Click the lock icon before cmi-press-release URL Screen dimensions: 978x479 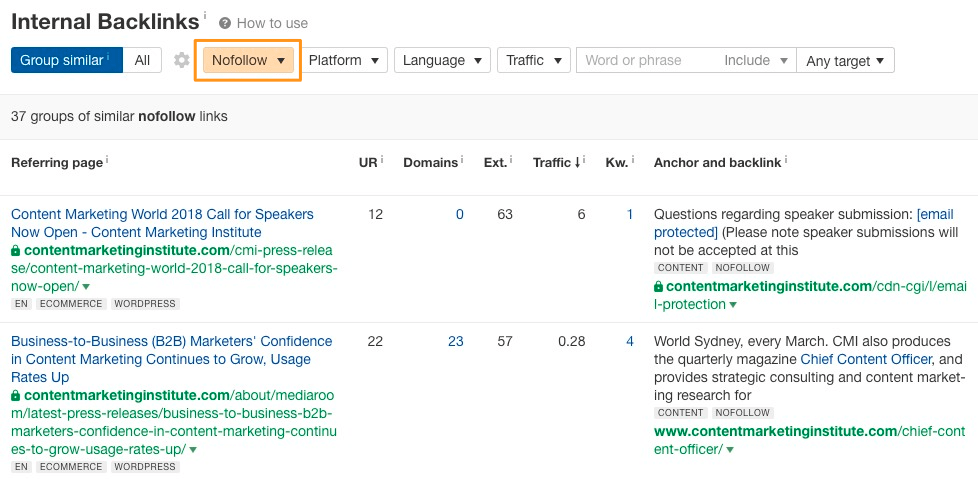coord(16,251)
